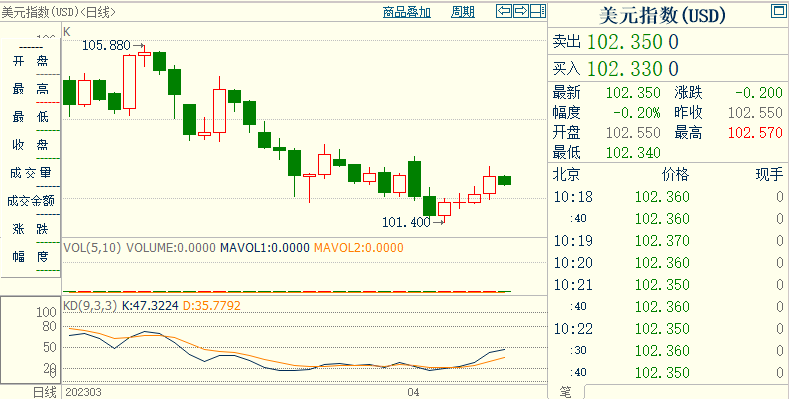Screen dimensions: 789x399
Task: Select the 日线 label at bottom left
Action: coord(44,392)
